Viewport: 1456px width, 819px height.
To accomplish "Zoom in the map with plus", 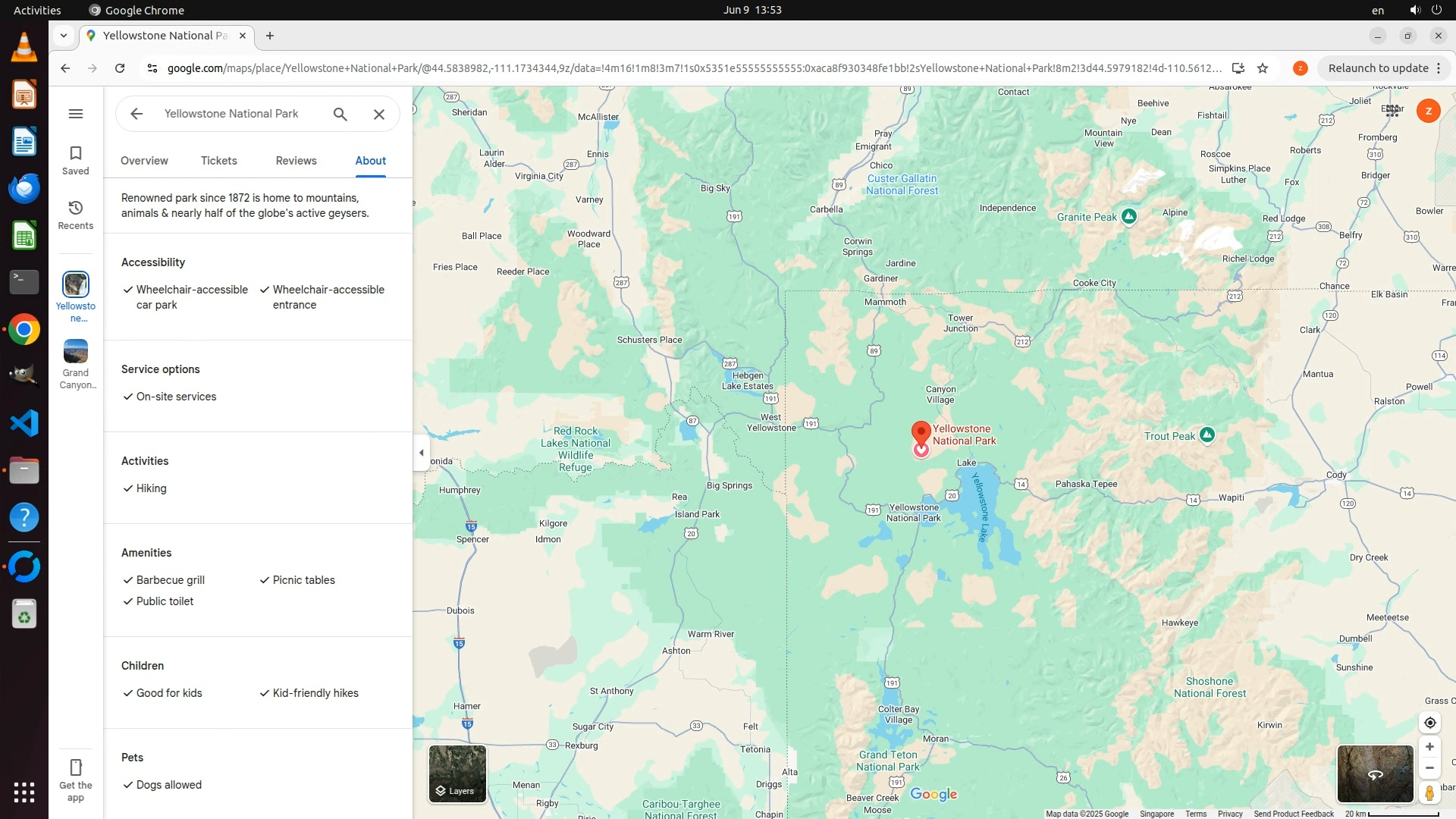I will [x=1429, y=747].
